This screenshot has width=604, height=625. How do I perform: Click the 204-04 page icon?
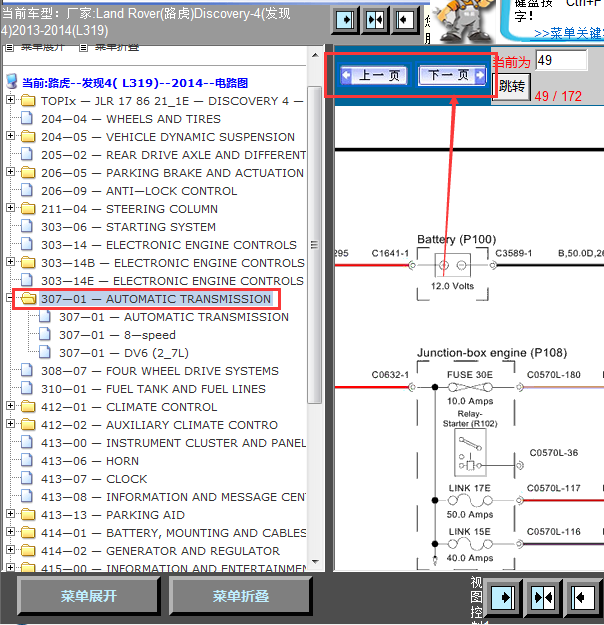pyautogui.click(x=27, y=118)
